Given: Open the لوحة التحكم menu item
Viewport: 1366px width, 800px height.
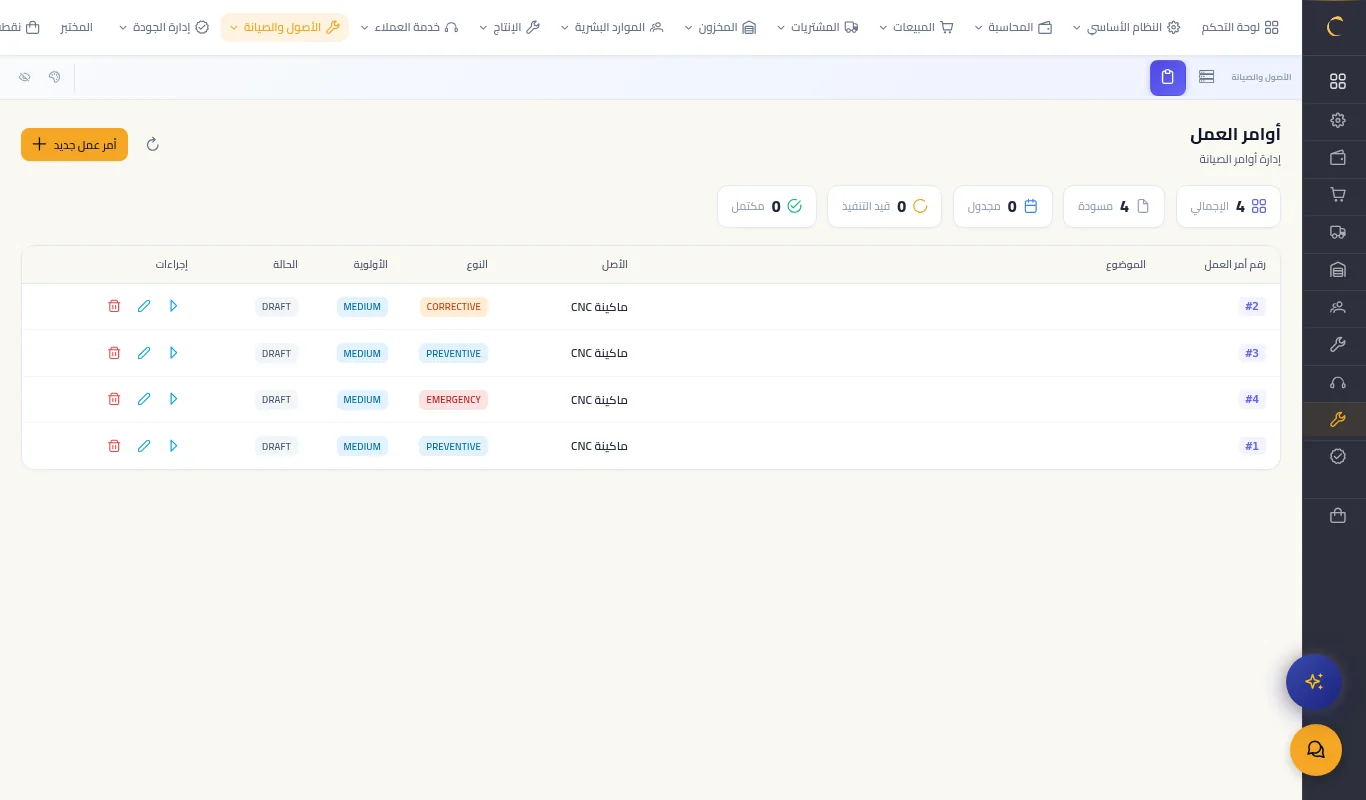Looking at the screenshot, I should (x=1240, y=27).
